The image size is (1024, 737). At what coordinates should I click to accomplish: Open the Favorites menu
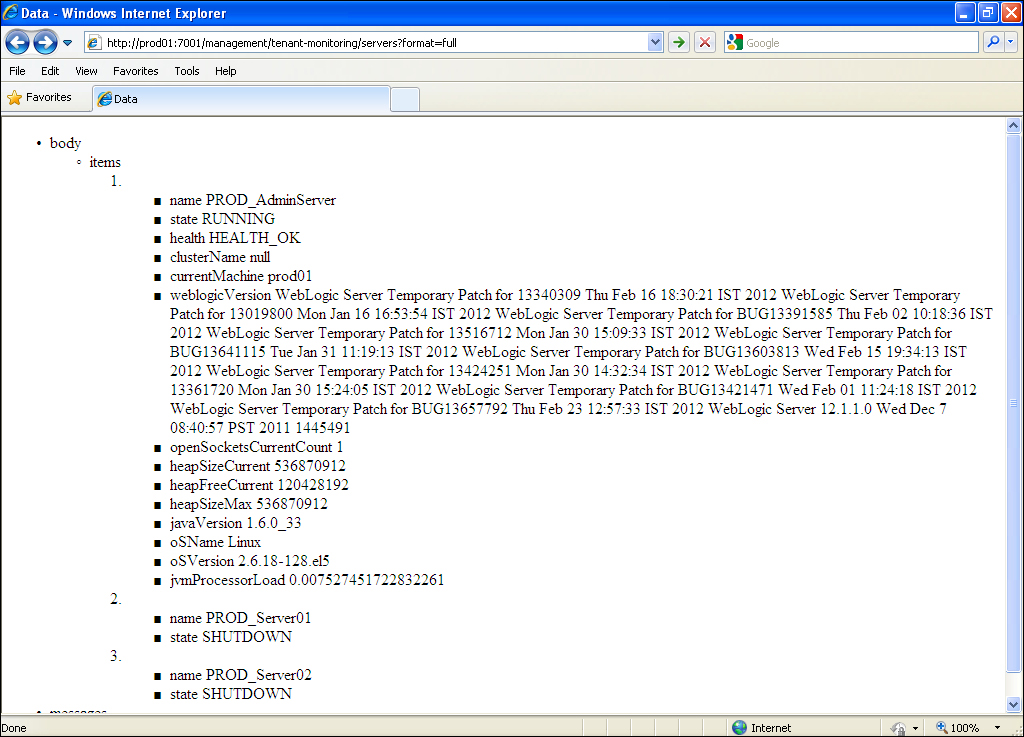click(x=136, y=71)
